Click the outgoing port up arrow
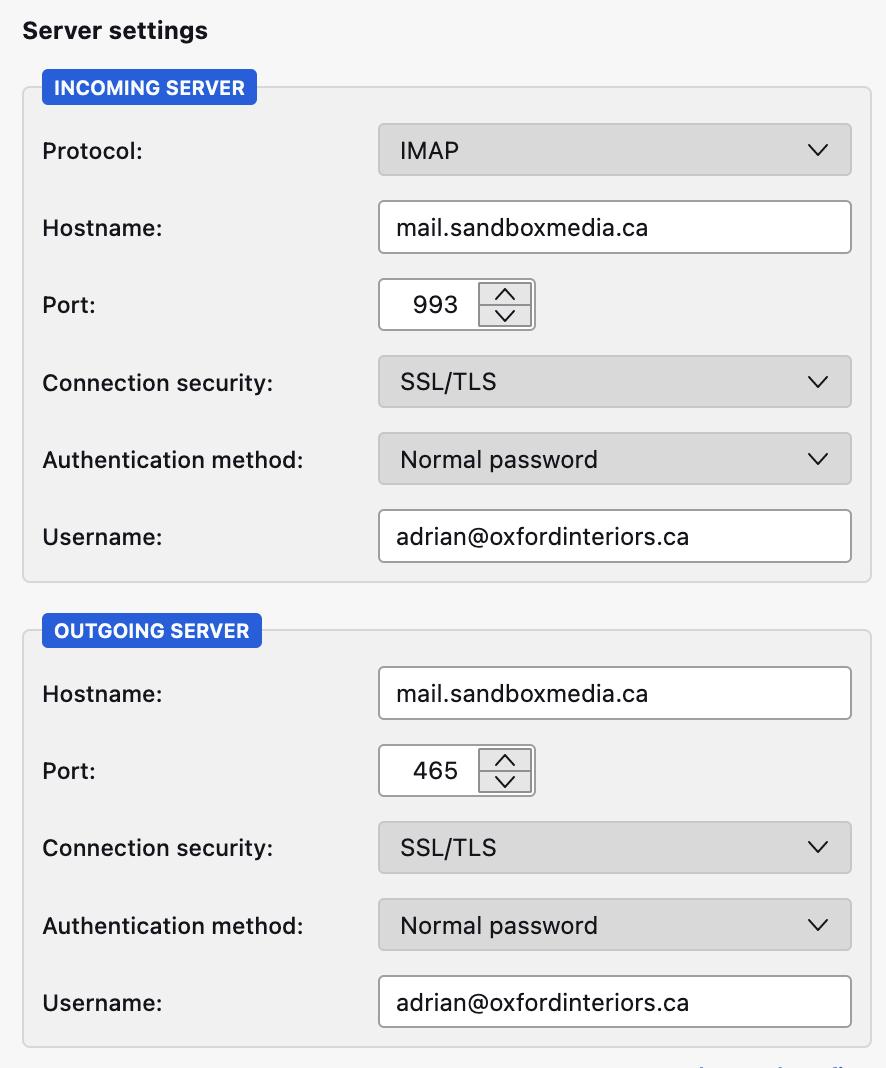Viewport: 886px width, 1068px height. (x=506, y=760)
